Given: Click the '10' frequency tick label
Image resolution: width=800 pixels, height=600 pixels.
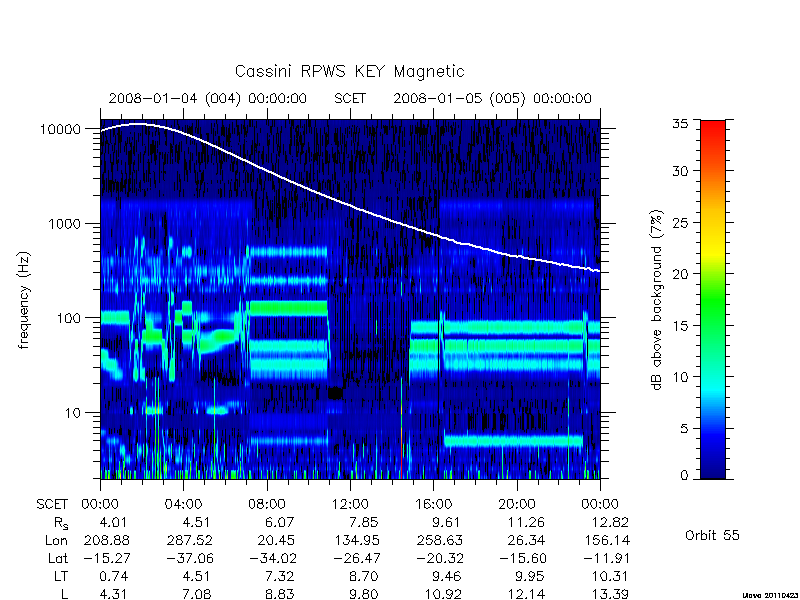Looking at the screenshot, I should coord(73,413).
